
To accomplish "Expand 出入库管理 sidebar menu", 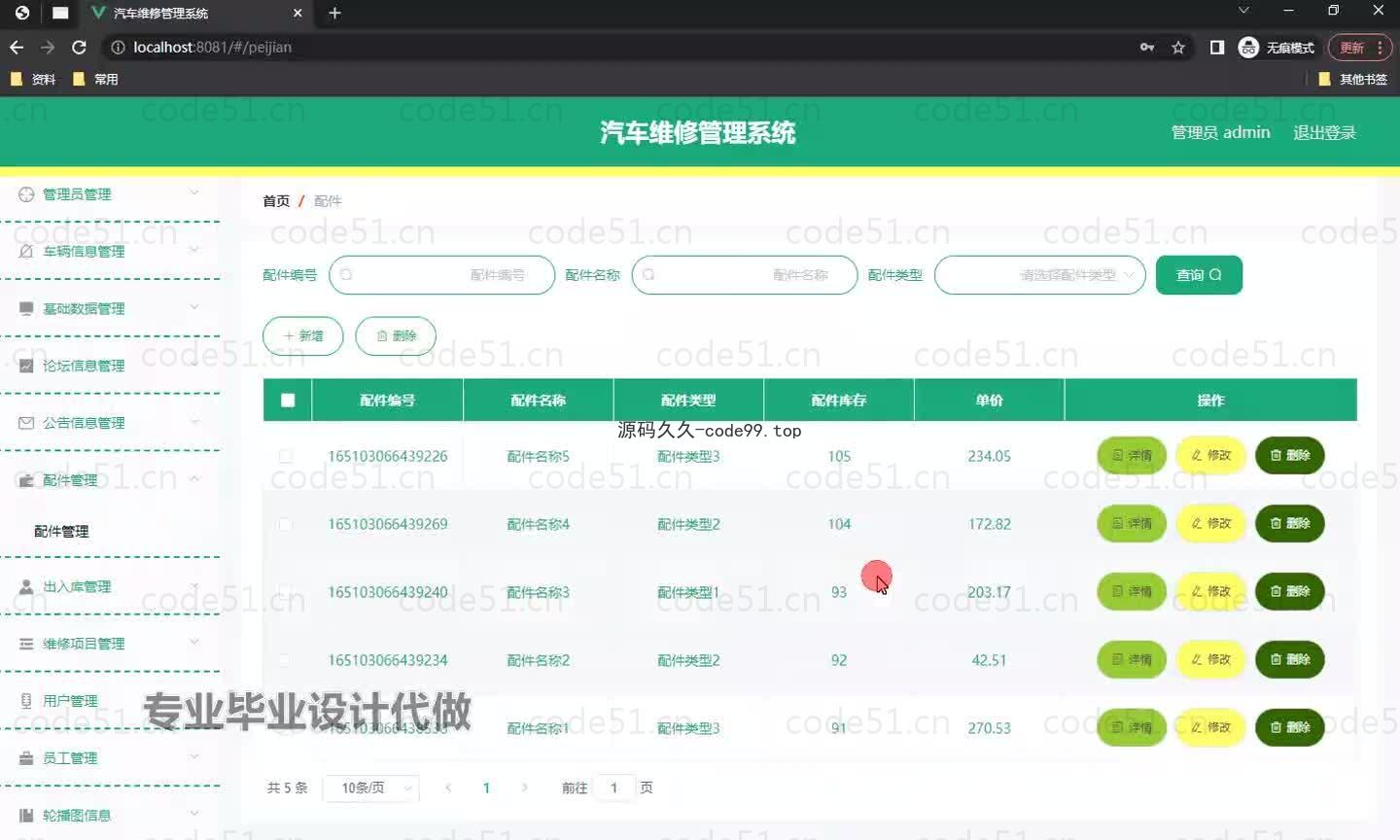I will pos(110,586).
